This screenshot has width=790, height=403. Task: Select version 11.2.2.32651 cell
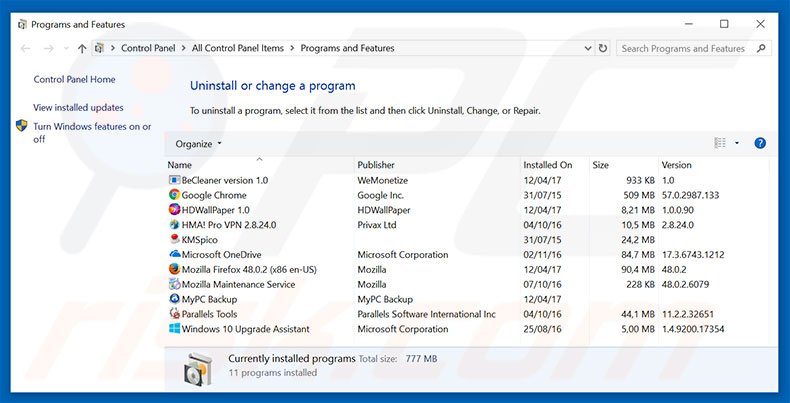tap(687, 314)
